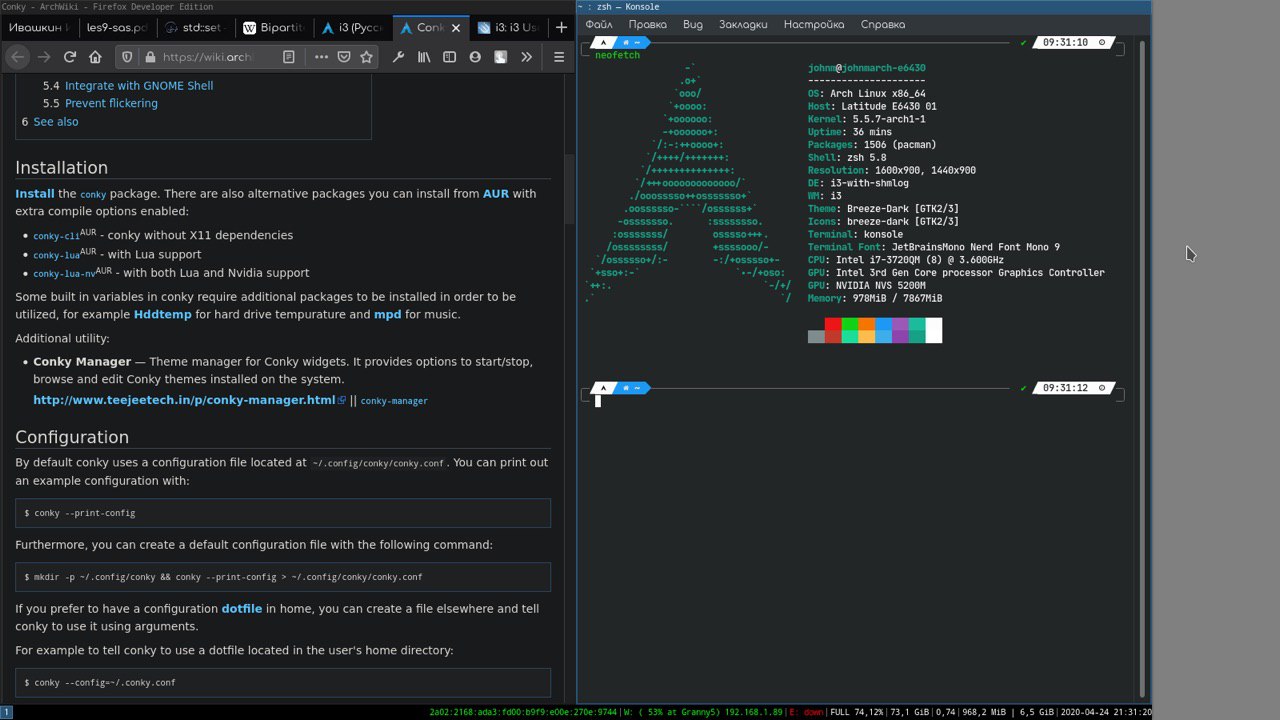Open Firefox account icon

(476, 57)
